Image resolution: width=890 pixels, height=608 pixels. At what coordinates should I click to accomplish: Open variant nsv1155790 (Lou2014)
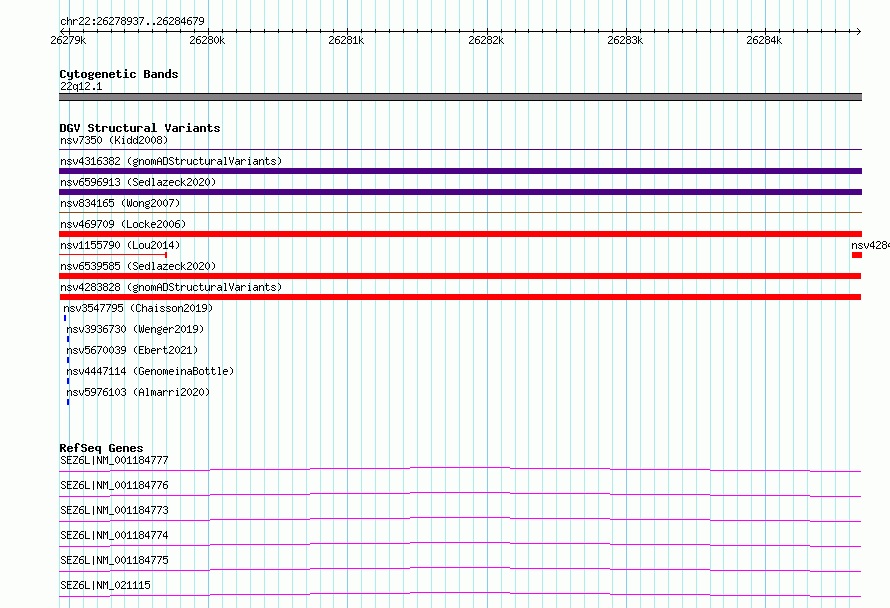[120, 245]
